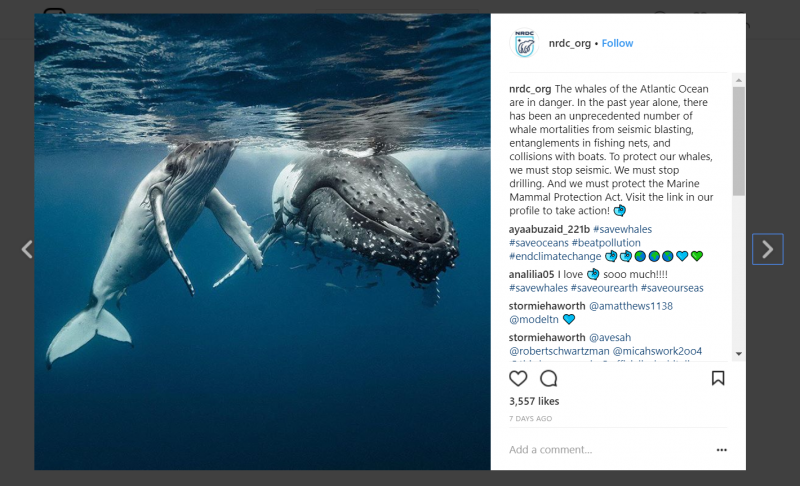The width and height of the screenshot is (800, 486).
Task: Click the whale photo
Action: pos(262,242)
